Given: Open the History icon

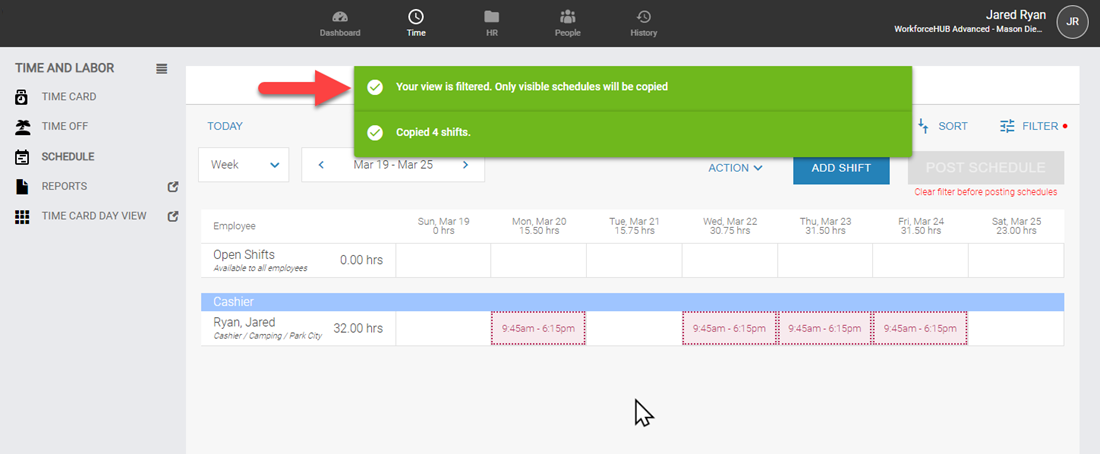Looking at the screenshot, I should coord(644,17).
